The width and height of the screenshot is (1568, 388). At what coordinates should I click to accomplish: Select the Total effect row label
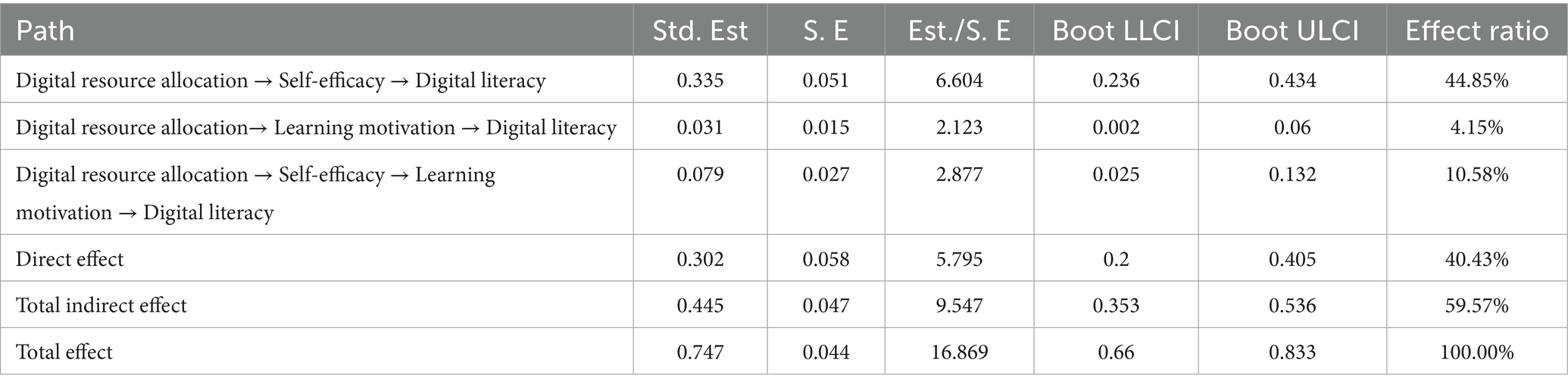click(x=64, y=352)
